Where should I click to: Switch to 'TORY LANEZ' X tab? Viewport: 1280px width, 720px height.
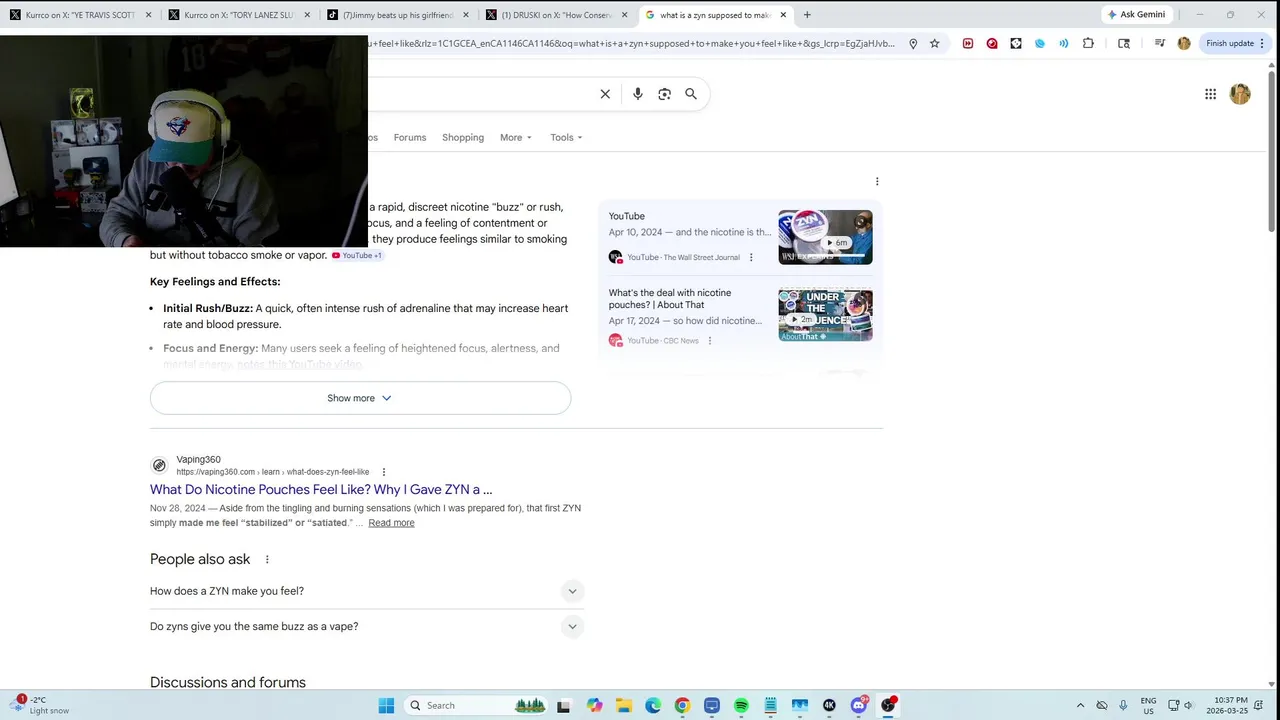coord(240,15)
